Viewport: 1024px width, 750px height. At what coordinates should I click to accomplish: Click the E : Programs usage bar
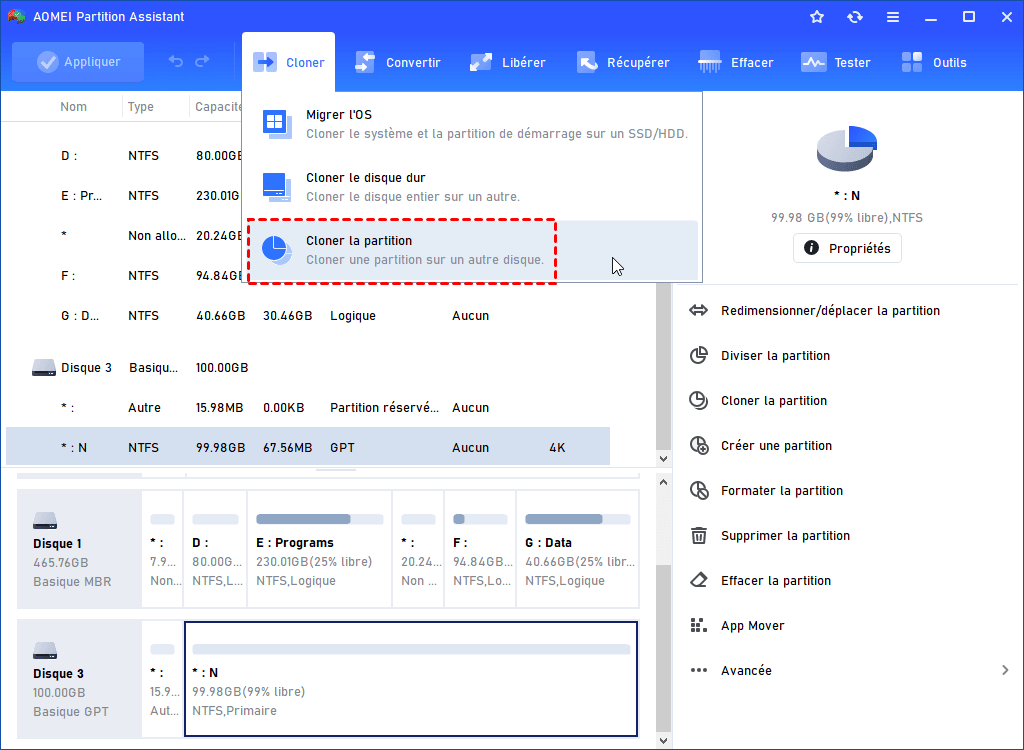tap(319, 519)
